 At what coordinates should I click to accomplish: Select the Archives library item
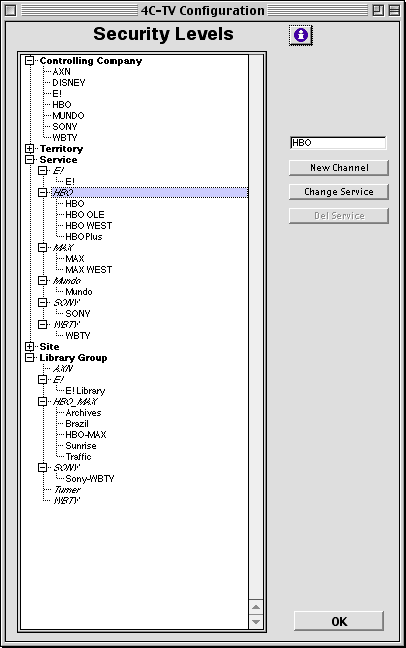(x=83, y=412)
